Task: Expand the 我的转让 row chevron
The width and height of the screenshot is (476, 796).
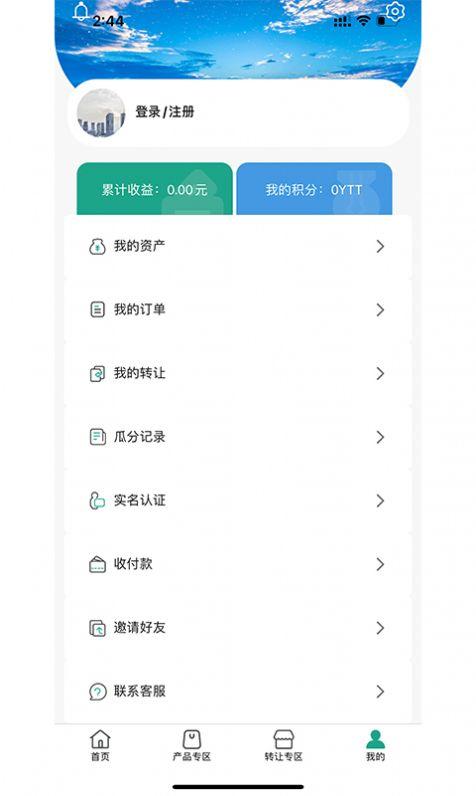Action: click(380, 374)
